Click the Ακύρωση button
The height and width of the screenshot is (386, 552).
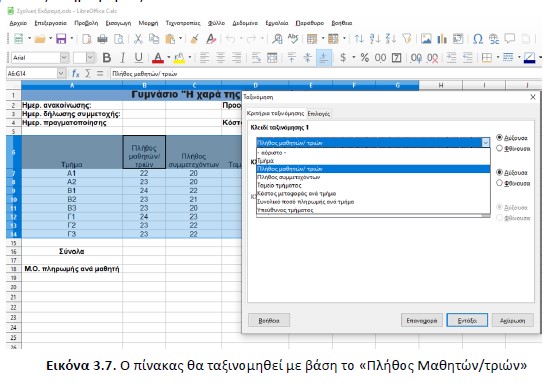coord(513,320)
